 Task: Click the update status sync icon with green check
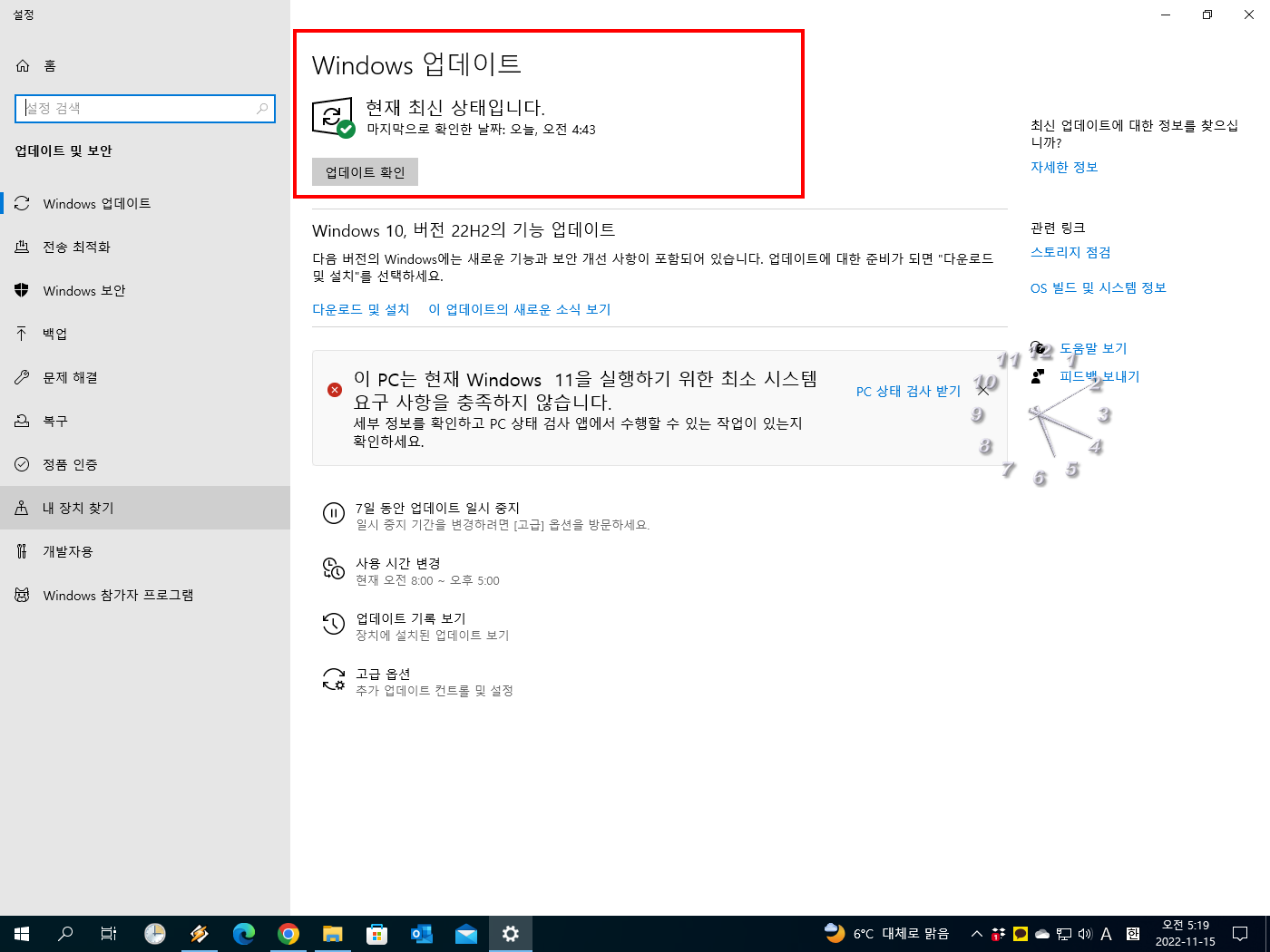[x=333, y=118]
